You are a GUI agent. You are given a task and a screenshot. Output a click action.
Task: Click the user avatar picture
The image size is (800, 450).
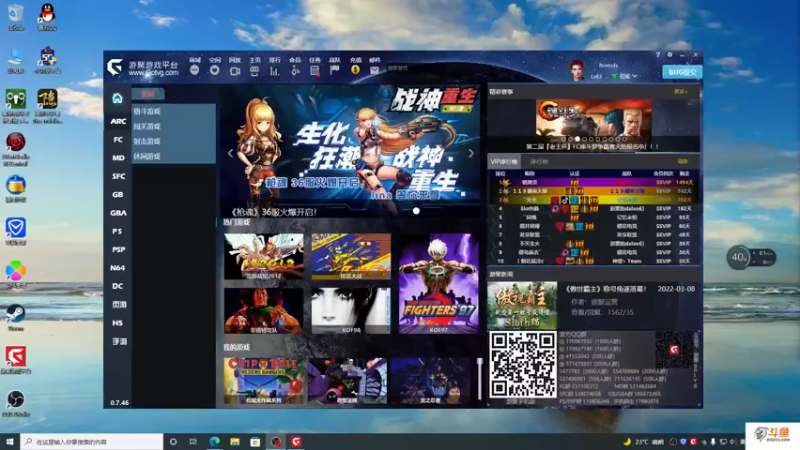[x=577, y=70]
